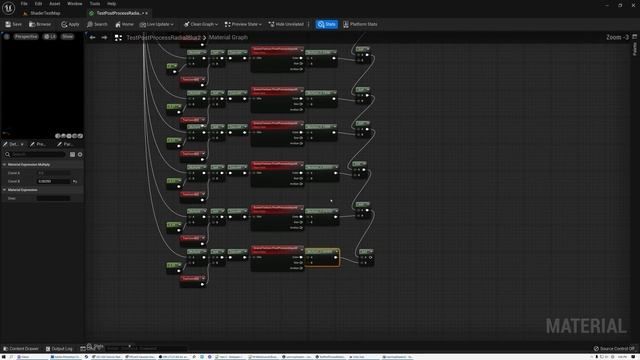Open the File menu
The width and height of the screenshot is (640, 360).
(x=24, y=4)
